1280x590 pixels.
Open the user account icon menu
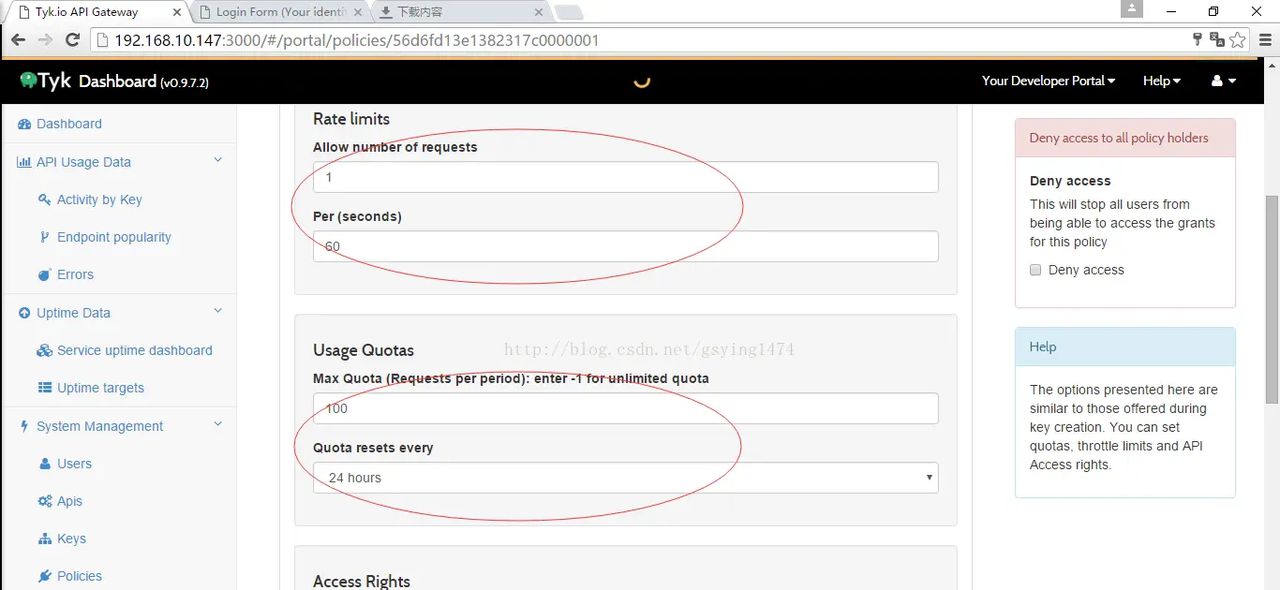tap(1224, 81)
